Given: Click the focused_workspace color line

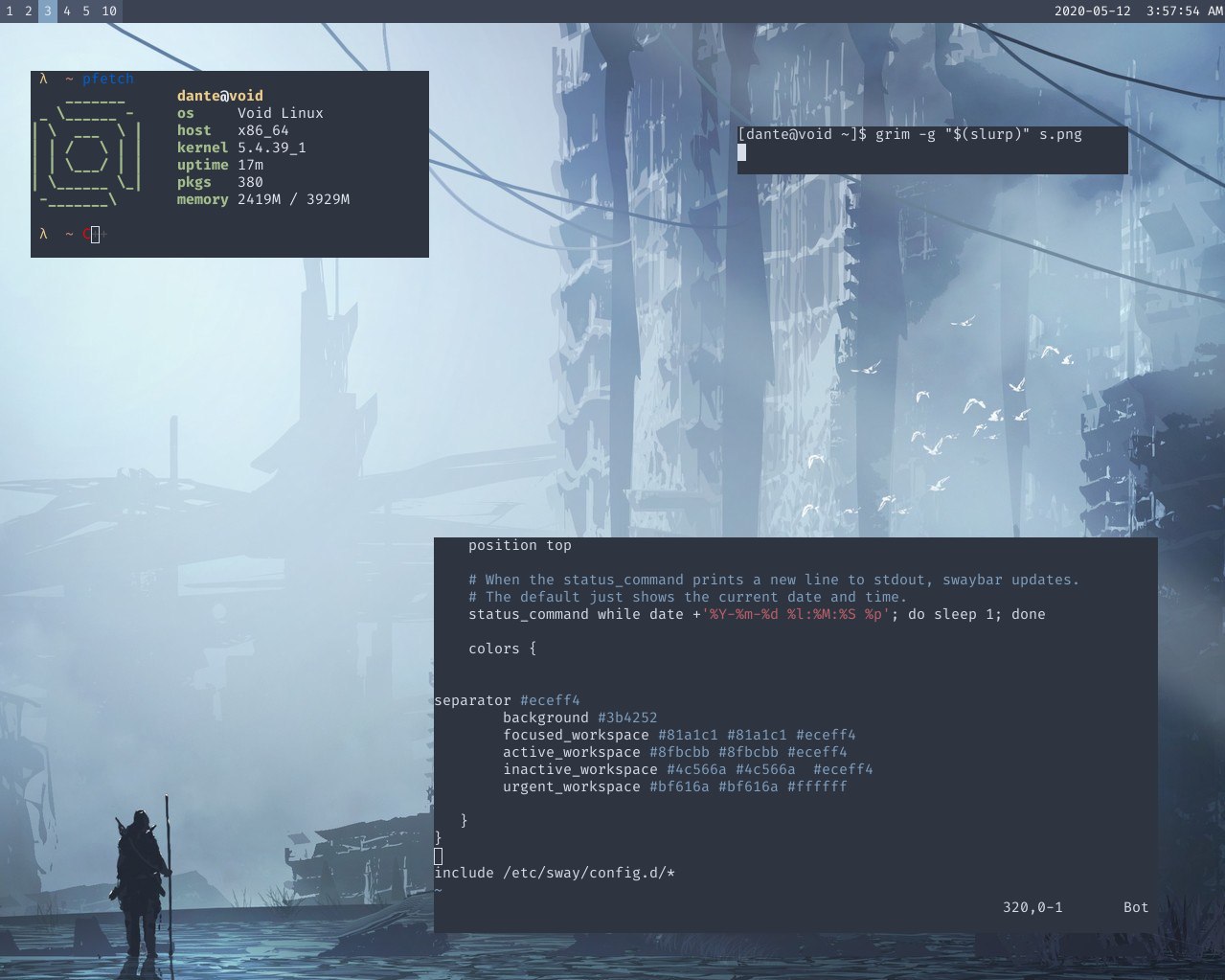Looking at the screenshot, I should click(x=679, y=735).
